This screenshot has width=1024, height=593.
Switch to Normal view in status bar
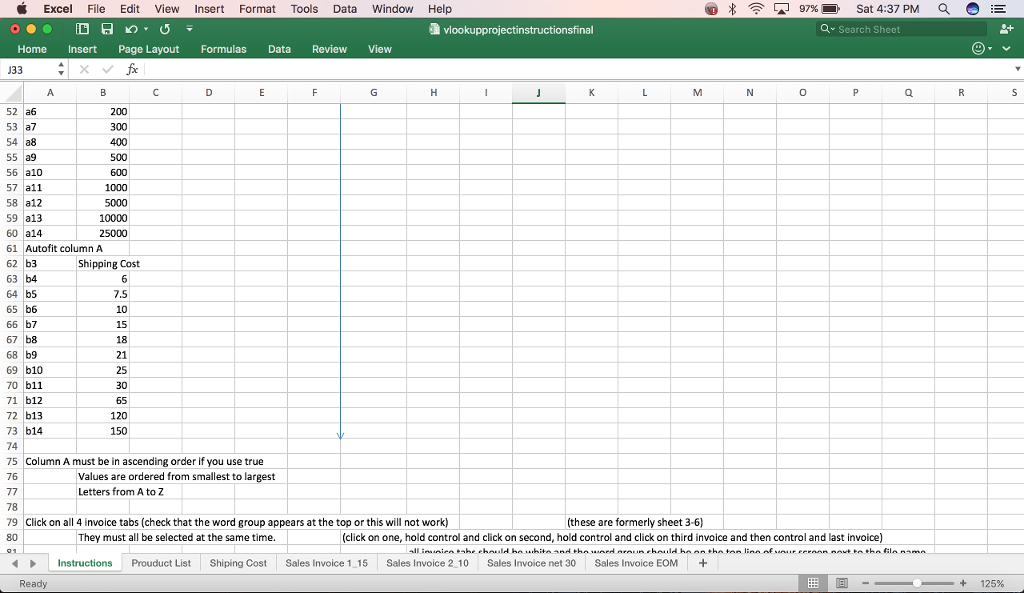click(x=813, y=581)
